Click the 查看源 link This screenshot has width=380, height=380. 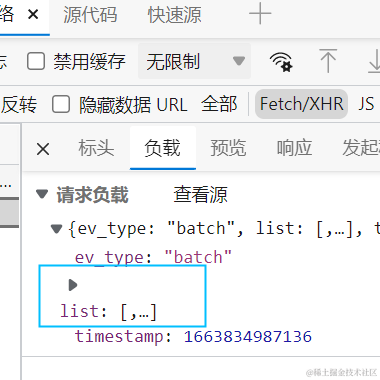pyautogui.click(x=200, y=194)
